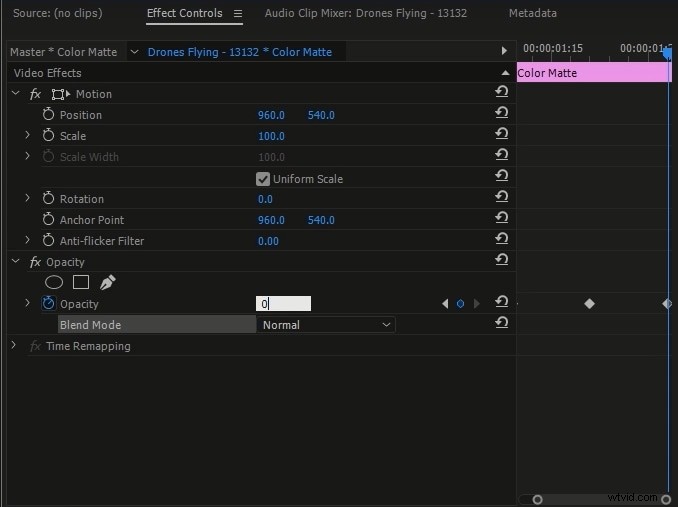Viewport: 678px width, 507px height.
Task: Uncheck the Uniform Scale checkbox
Action: pyautogui.click(x=263, y=179)
